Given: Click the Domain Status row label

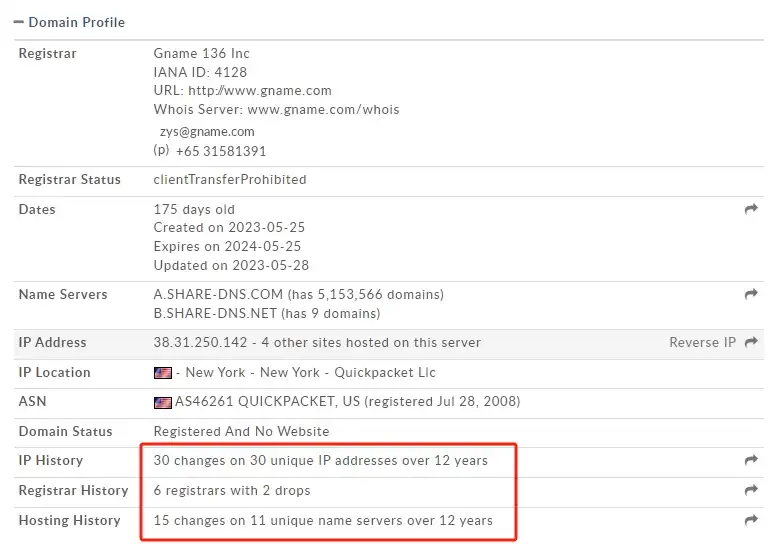Looking at the screenshot, I should 65,431.
